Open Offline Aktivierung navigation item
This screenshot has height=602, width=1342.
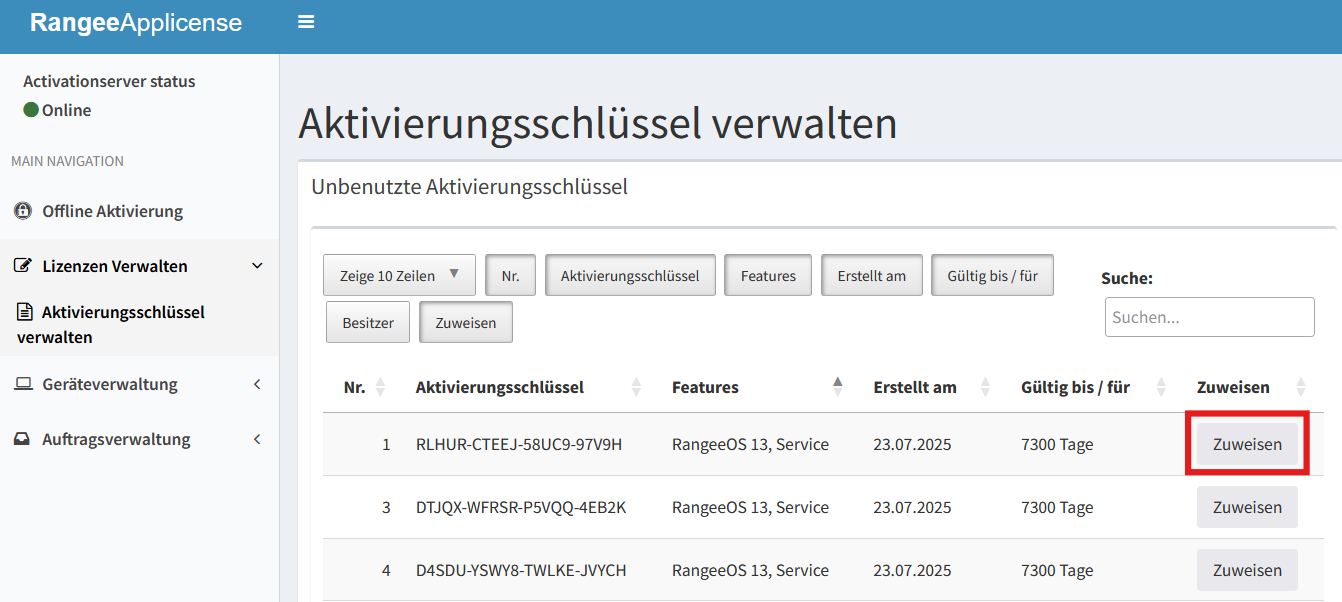tap(112, 211)
